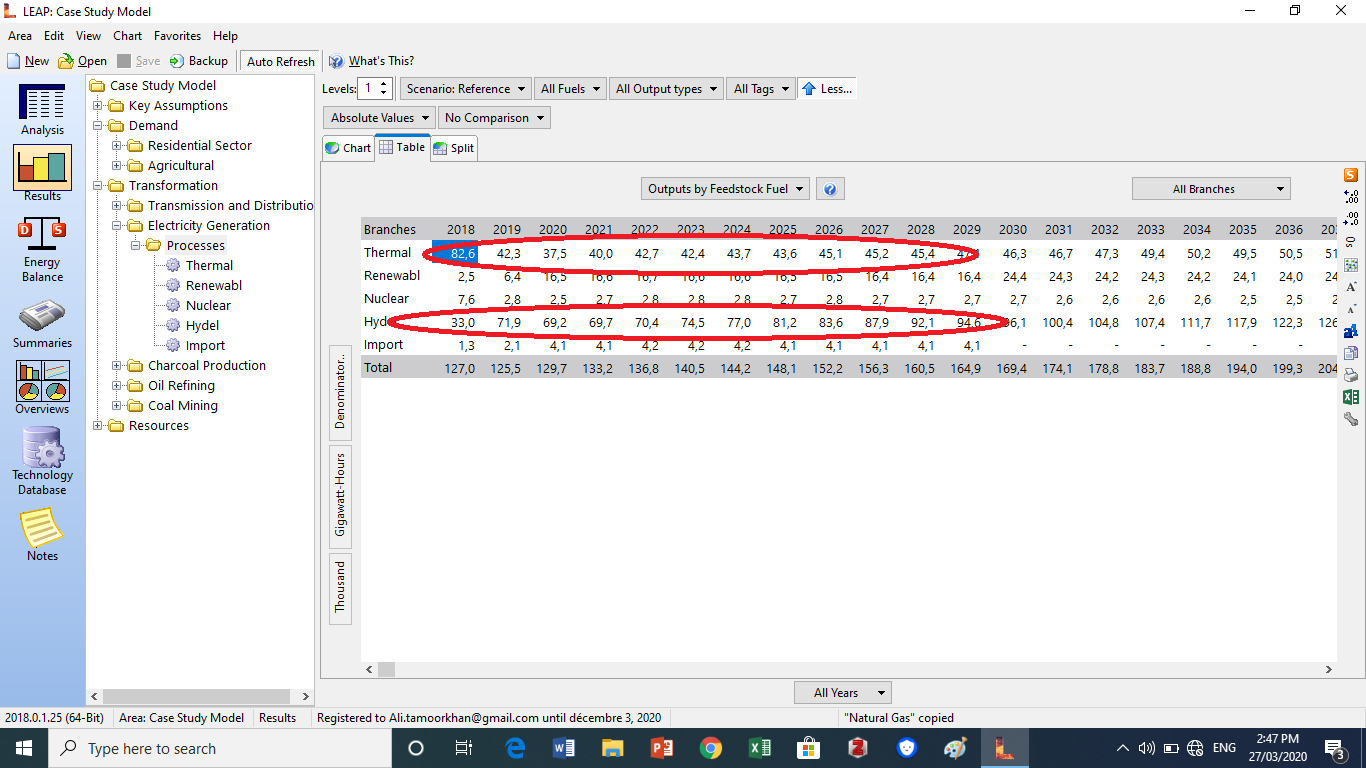This screenshot has height=768, width=1366.
Task: Select the Hydel process in tree
Action: (x=202, y=325)
